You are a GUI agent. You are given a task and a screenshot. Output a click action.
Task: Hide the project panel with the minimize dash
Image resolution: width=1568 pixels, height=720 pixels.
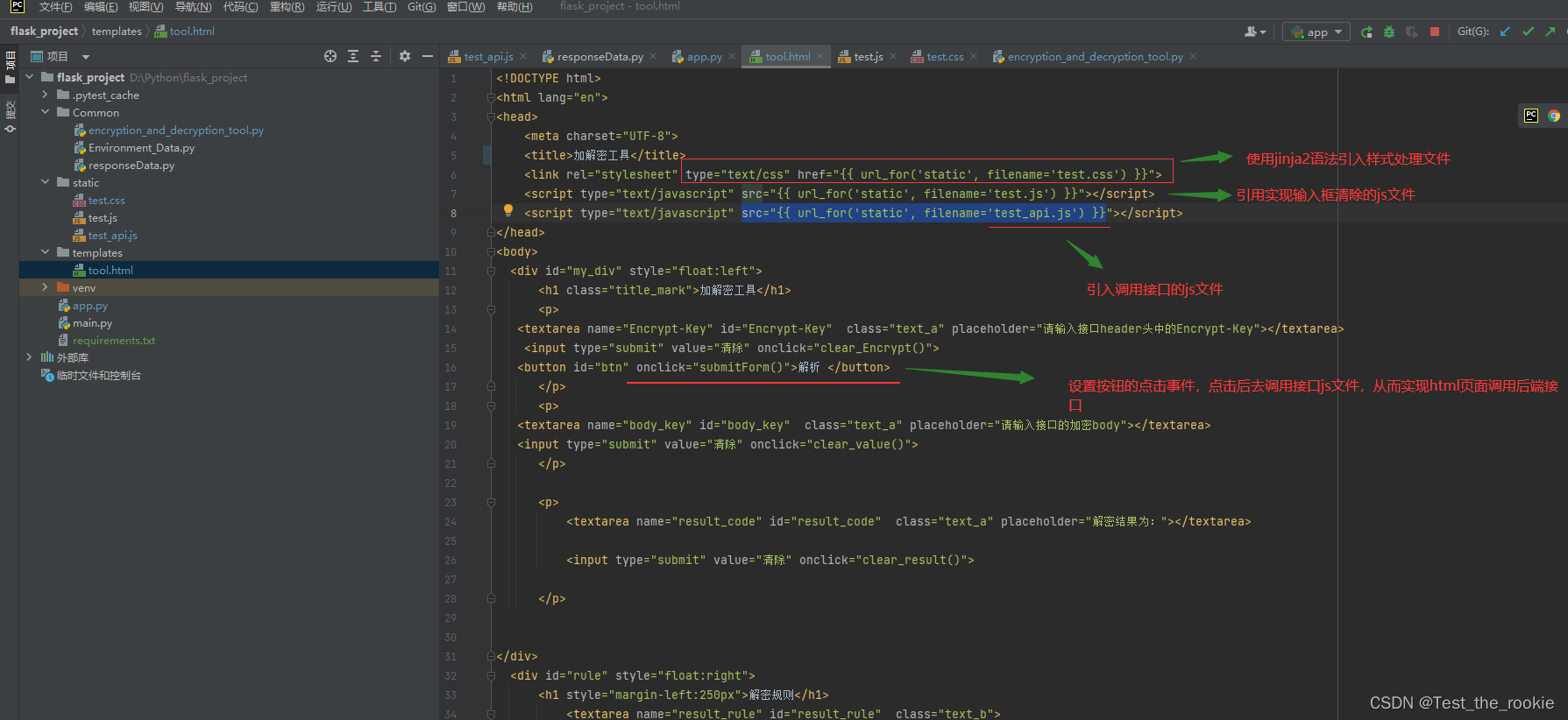point(428,56)
